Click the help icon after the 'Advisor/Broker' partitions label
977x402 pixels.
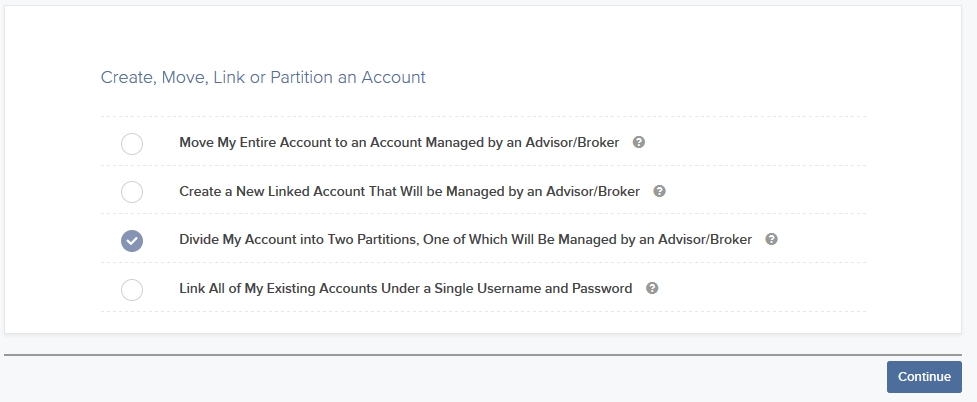coord(771,239)
